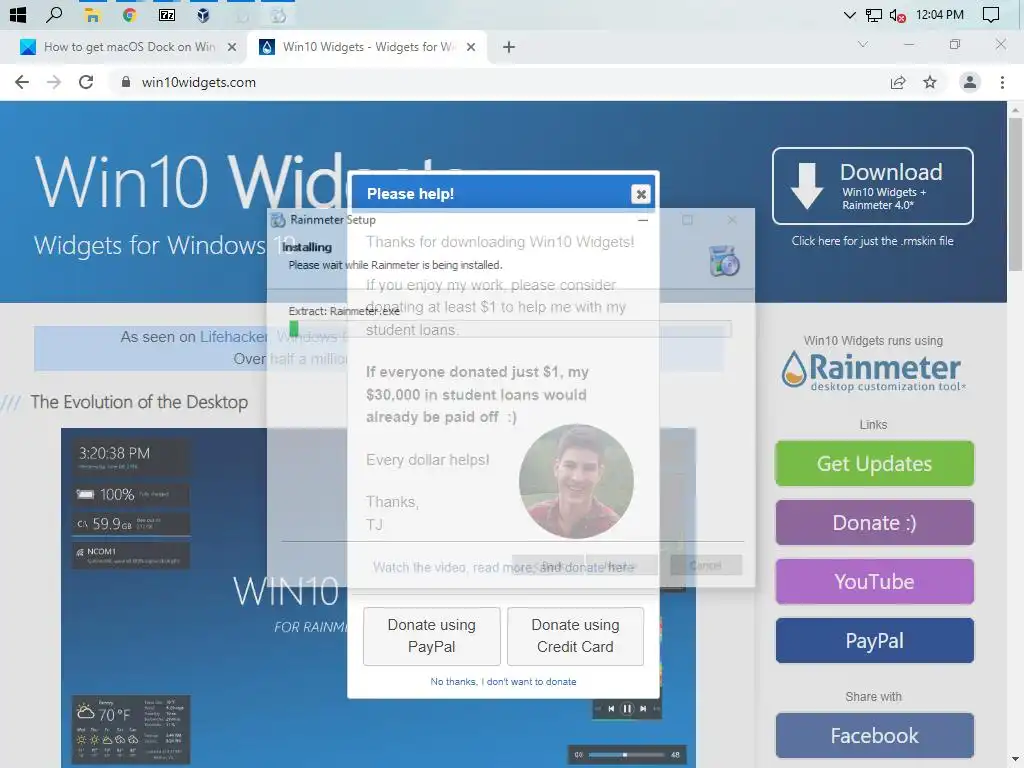Adjust the widget volume slider
The width and height of the screenshot is (1024, 768).
(627, 755)
